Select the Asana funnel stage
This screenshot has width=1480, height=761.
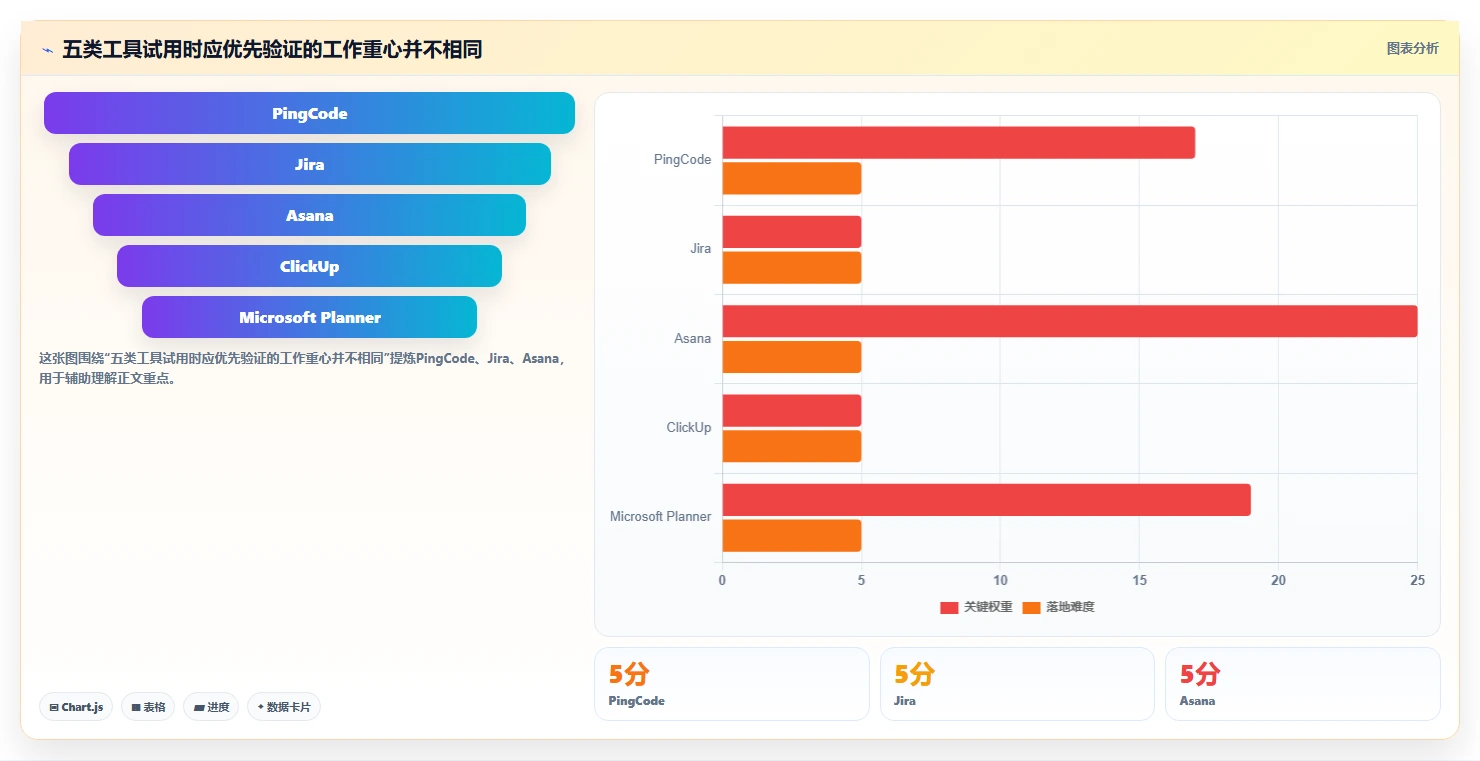click(x=309, y=215)
